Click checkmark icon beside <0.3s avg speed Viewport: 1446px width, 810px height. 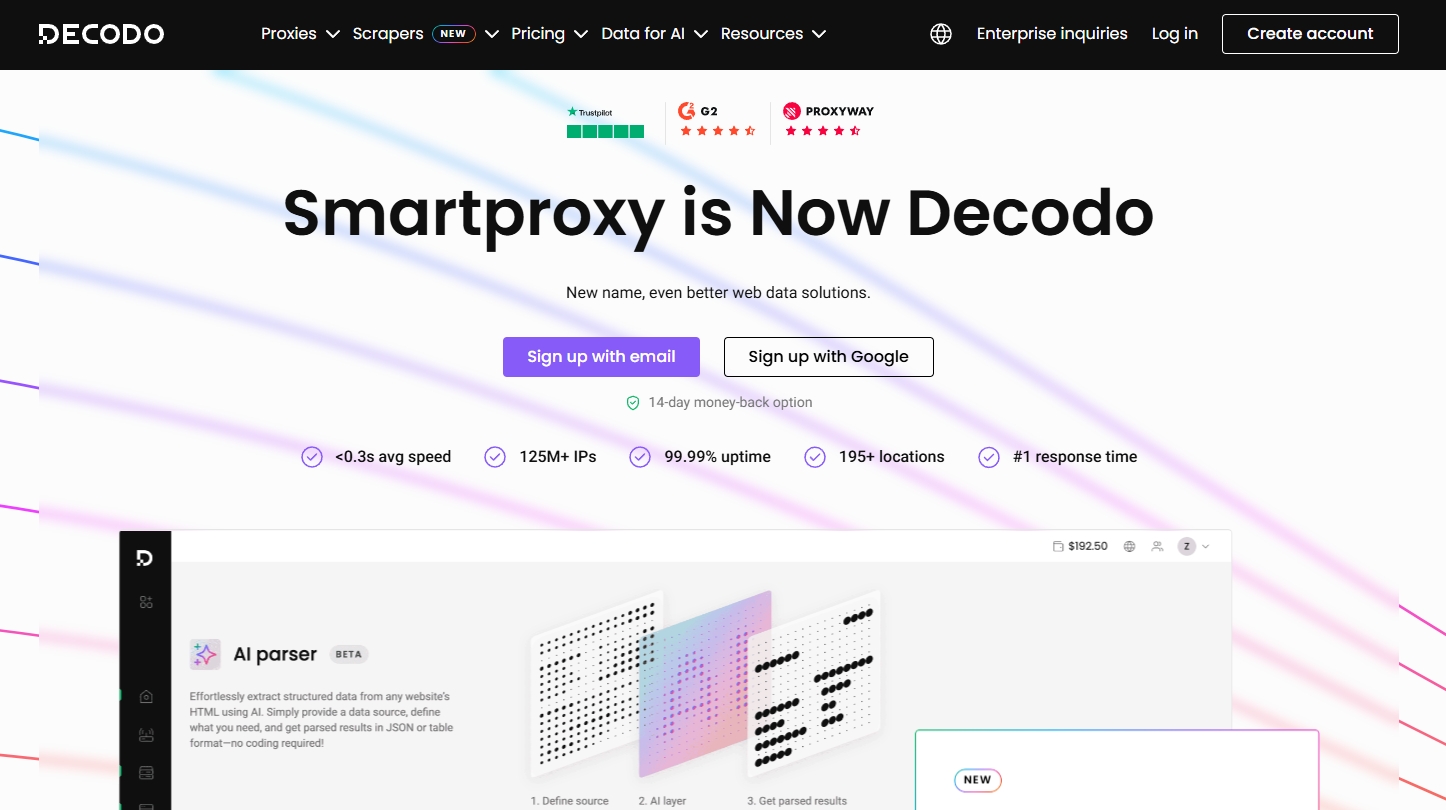[x=312, y=457]
